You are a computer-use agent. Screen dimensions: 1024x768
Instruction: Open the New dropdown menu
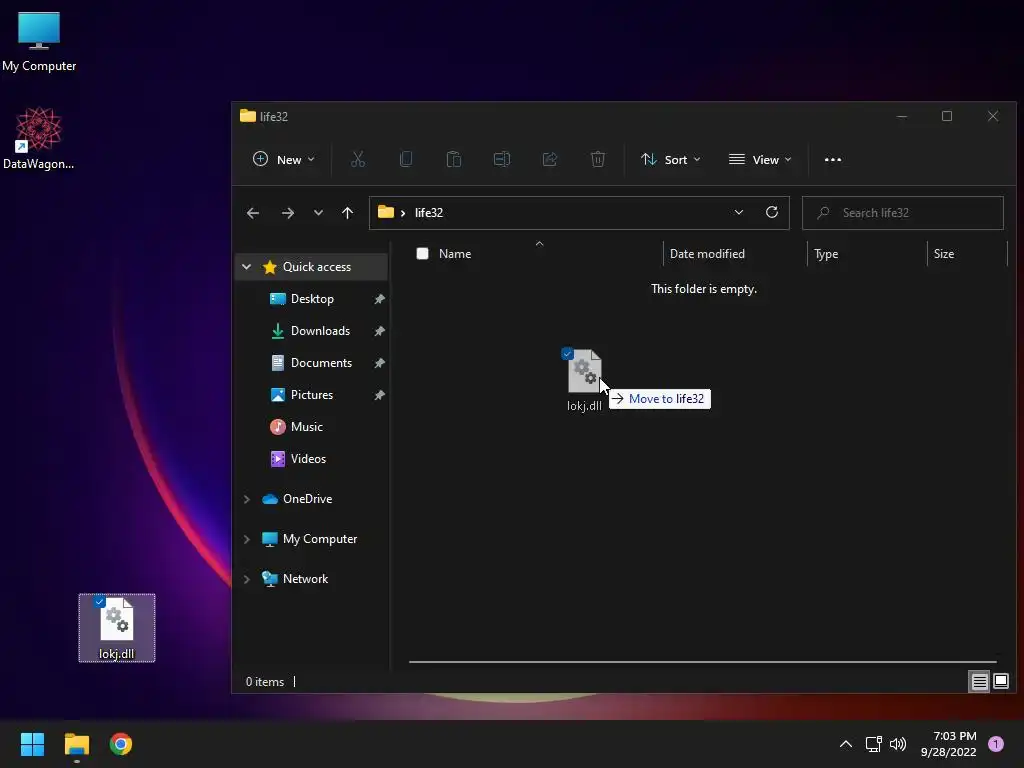click(x=284, y=159)
